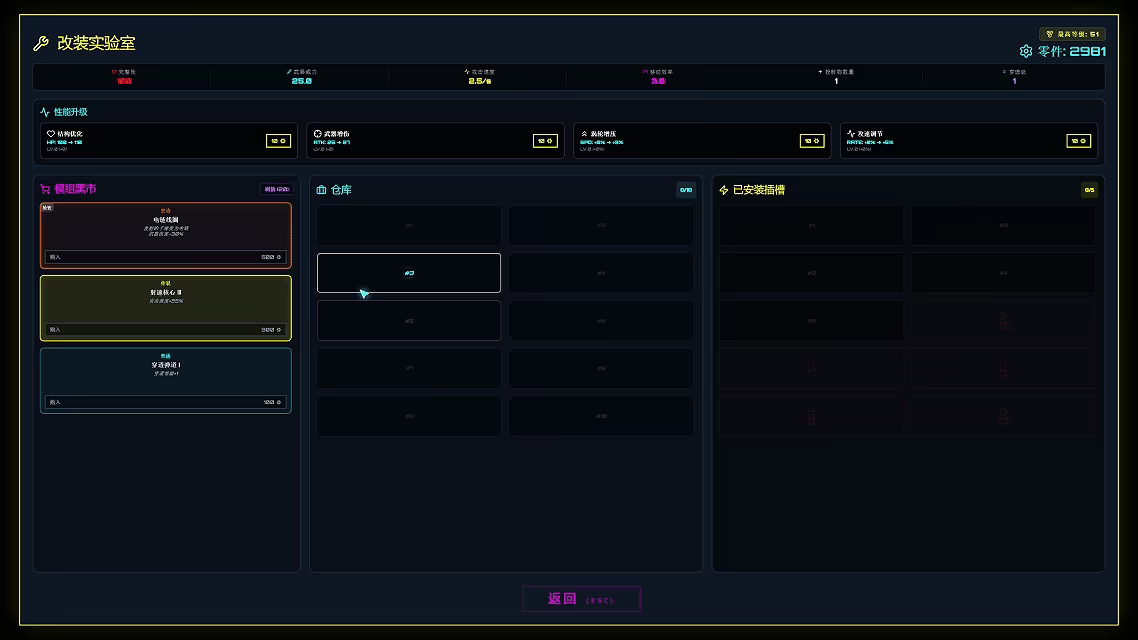
Task: Select warehouse slot #6
Action: 601,321
